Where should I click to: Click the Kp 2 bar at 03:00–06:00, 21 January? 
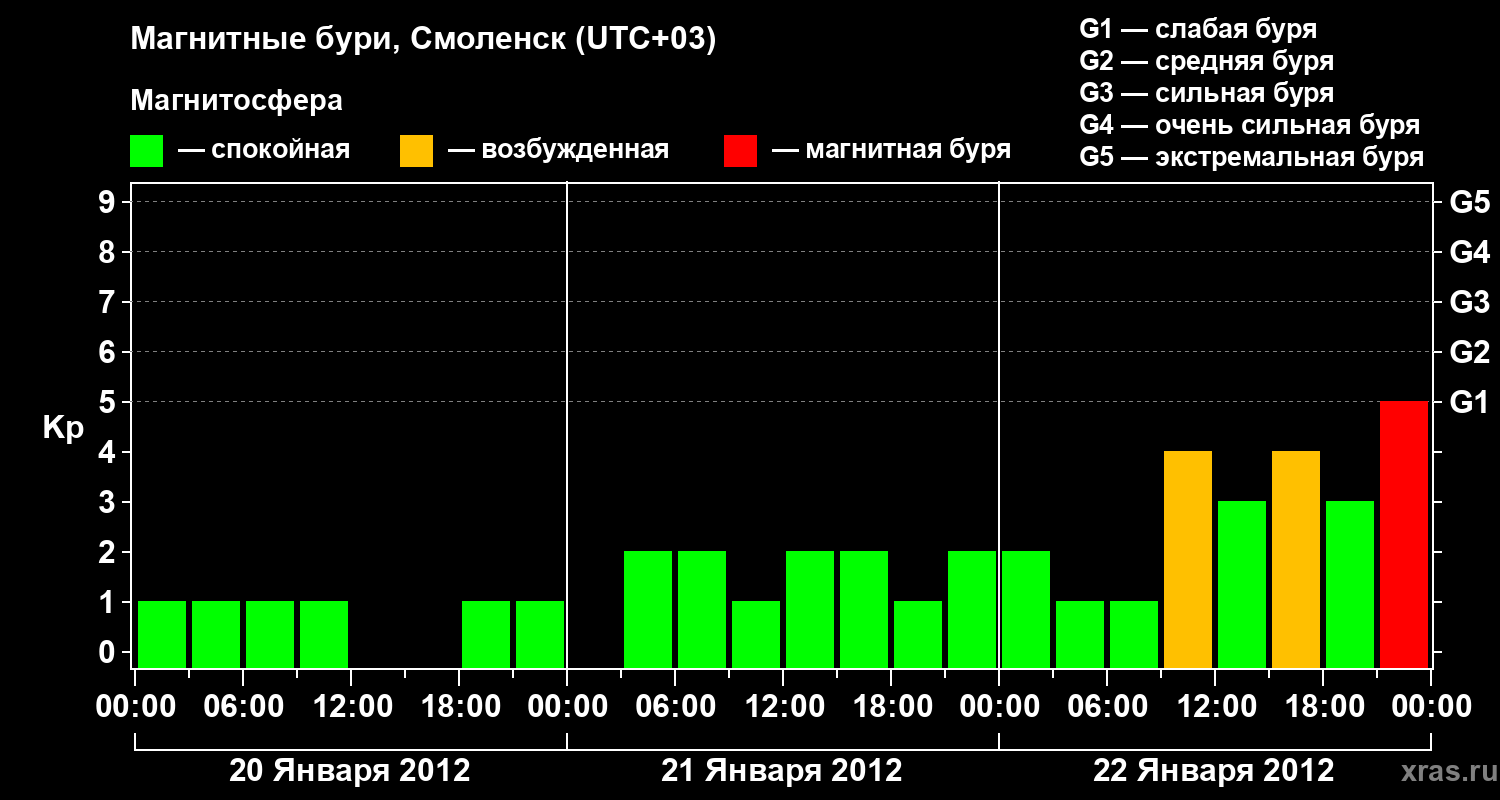pos(648,609)
